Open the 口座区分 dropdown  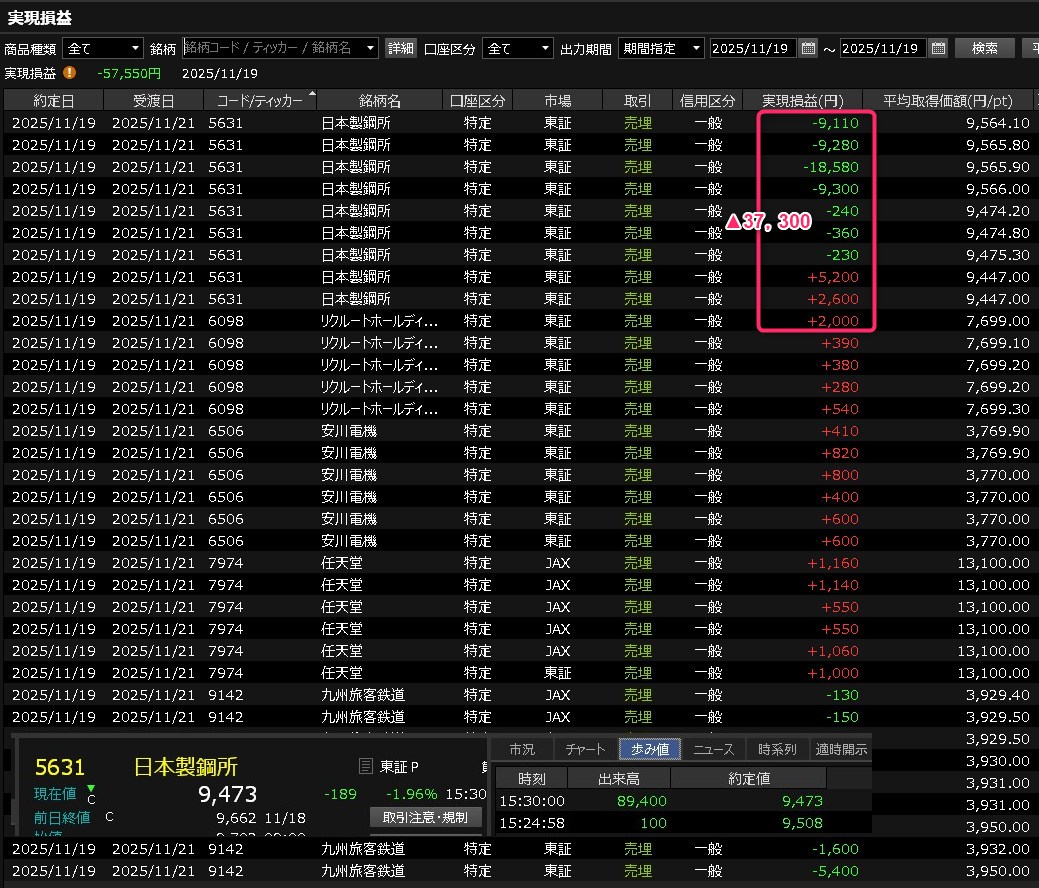(x=545, y=48)
